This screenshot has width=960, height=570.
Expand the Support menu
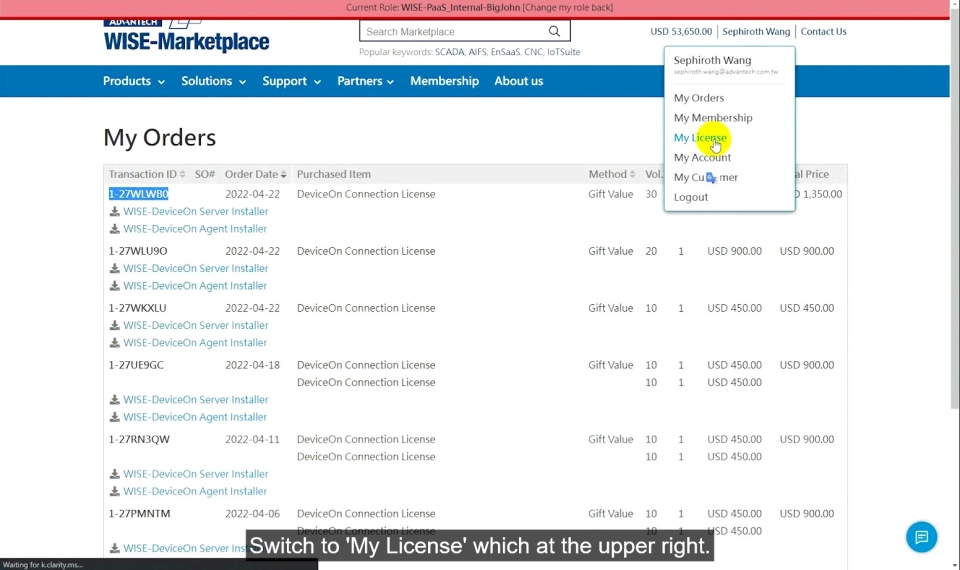point(291,81)
